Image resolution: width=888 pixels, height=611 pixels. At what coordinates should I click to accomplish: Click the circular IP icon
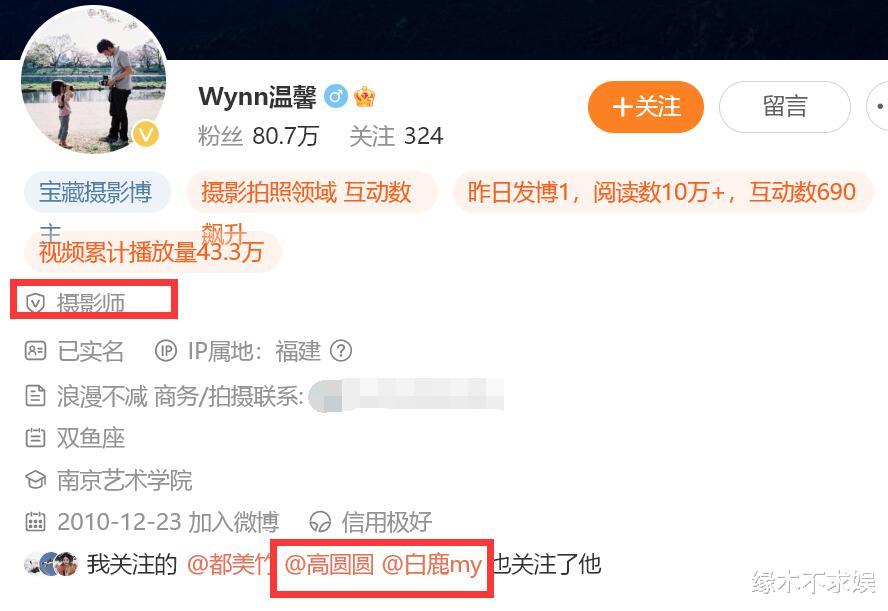[x=166, y=351]
